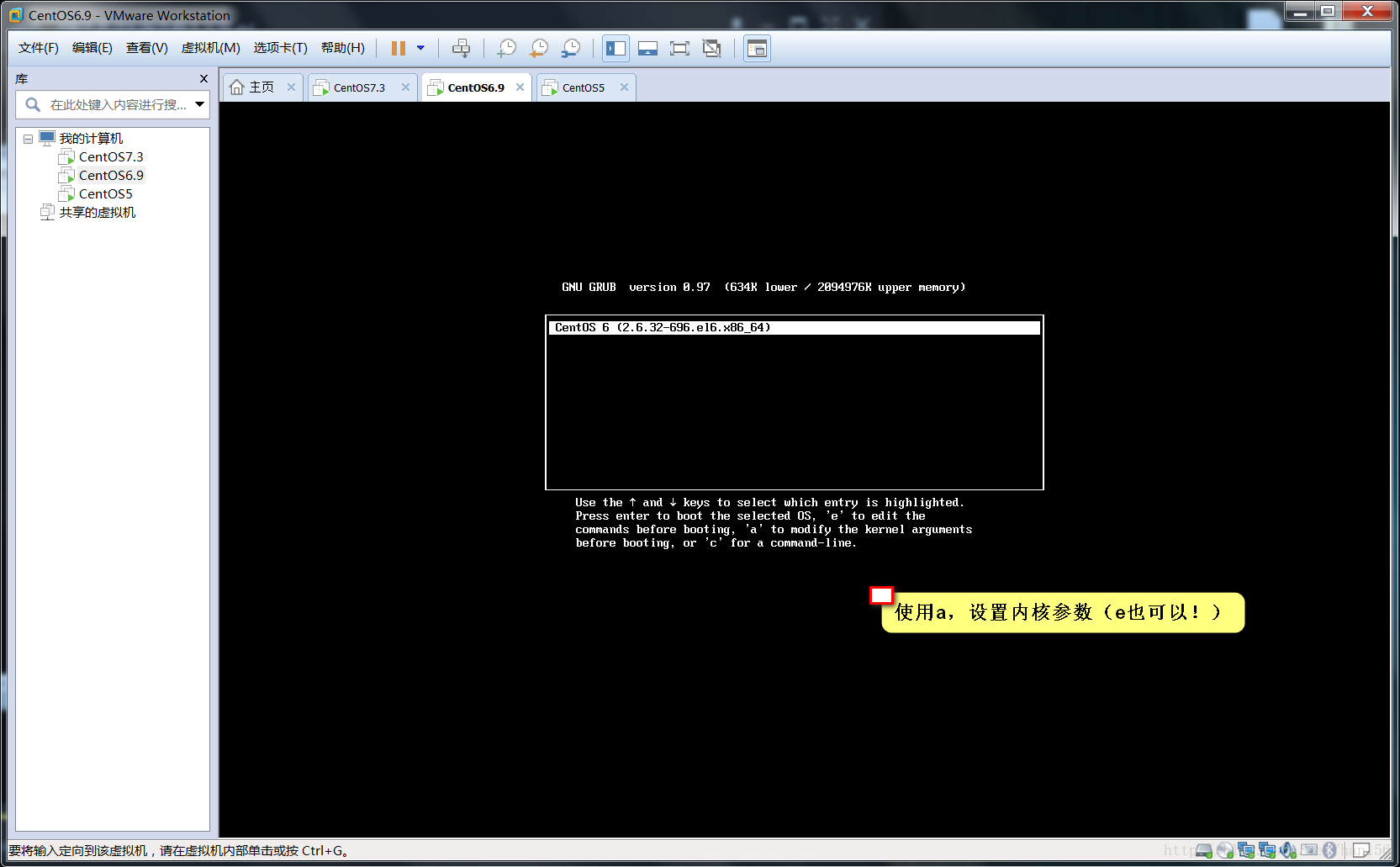Select CentOS7.3 in the library tree

pyautogui.click(x=111, y=157)
